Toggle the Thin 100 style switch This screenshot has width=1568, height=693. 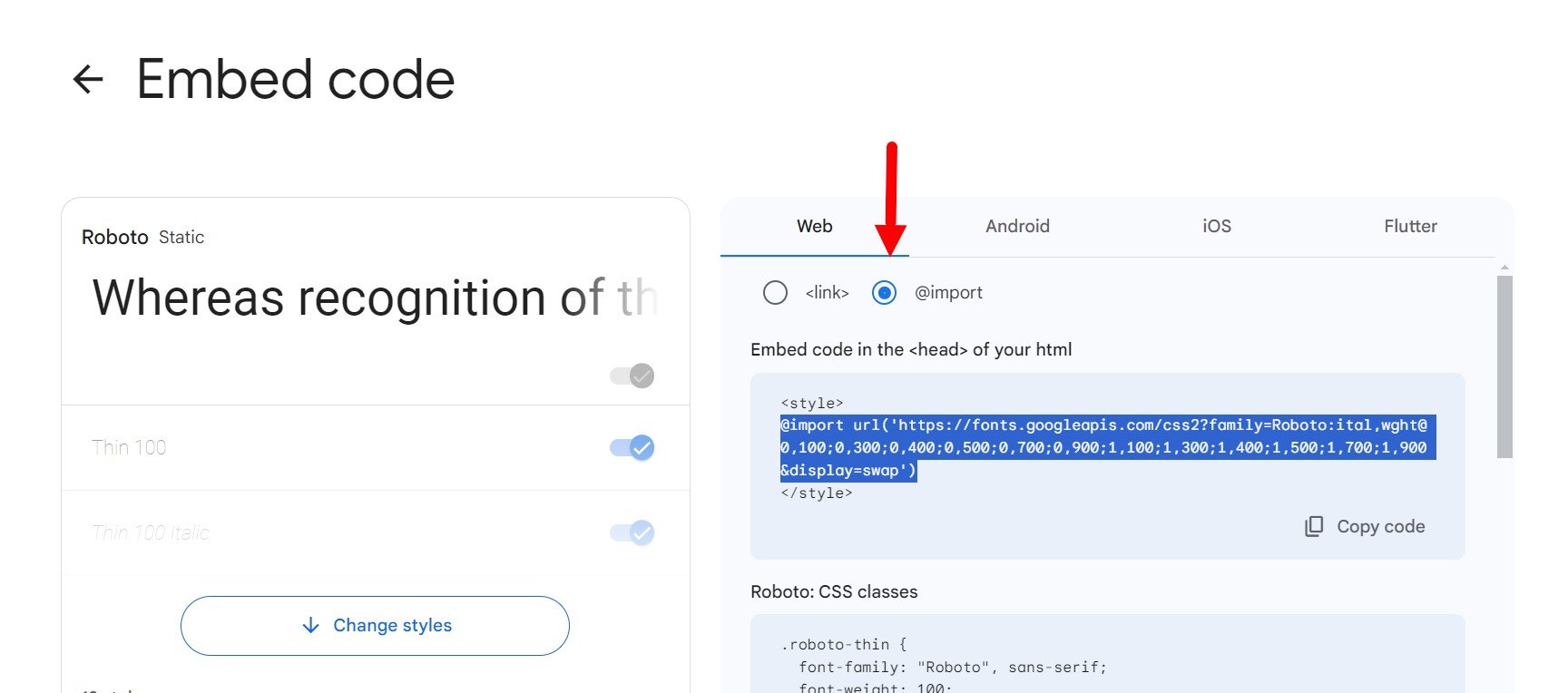click(632, 447)
